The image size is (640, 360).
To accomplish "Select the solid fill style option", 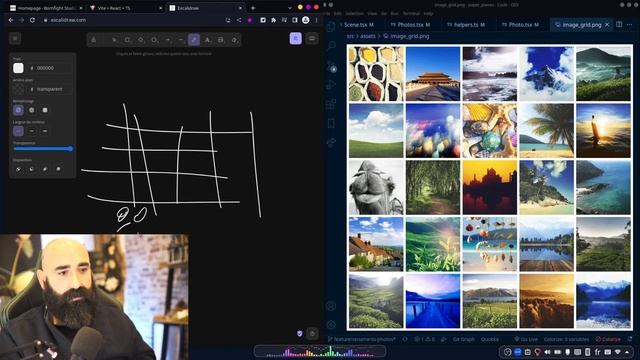I will click(45, 110).
